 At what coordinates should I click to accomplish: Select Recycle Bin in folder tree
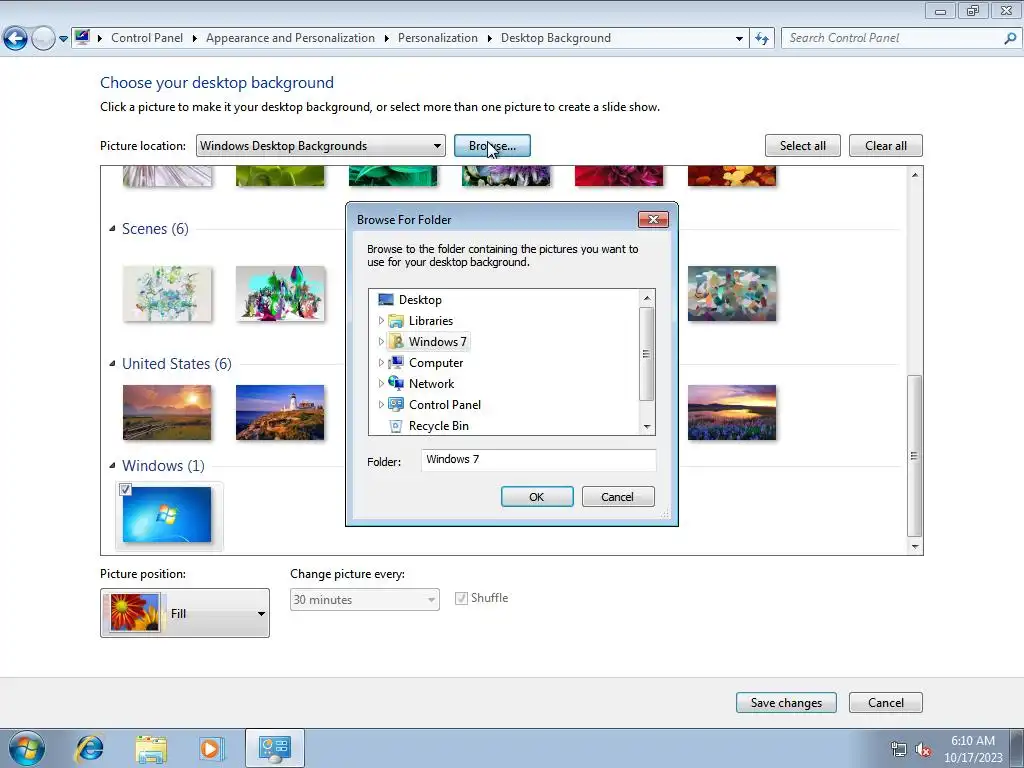[438, 426]
